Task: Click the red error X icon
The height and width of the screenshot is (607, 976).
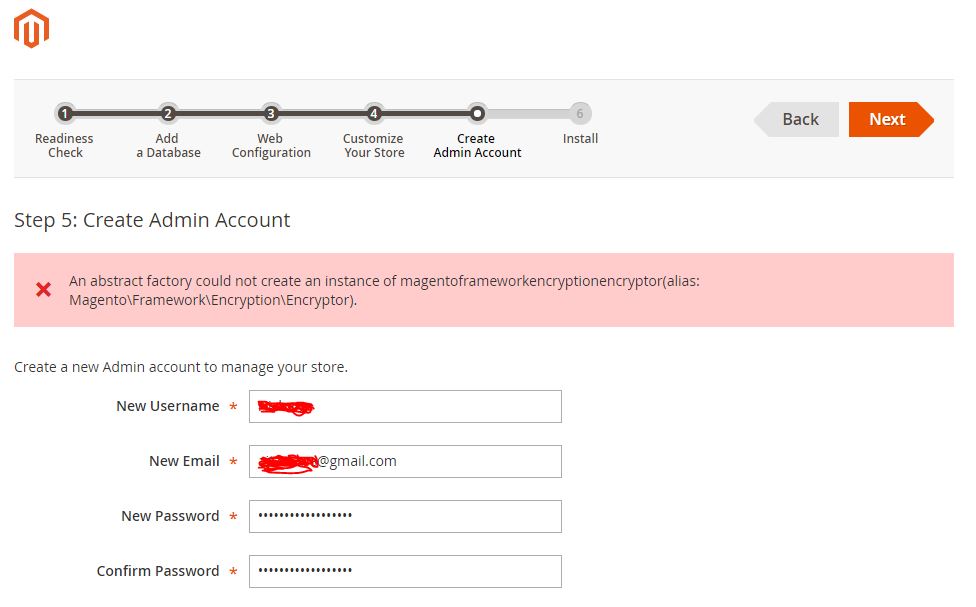Action: coord(42,289)
